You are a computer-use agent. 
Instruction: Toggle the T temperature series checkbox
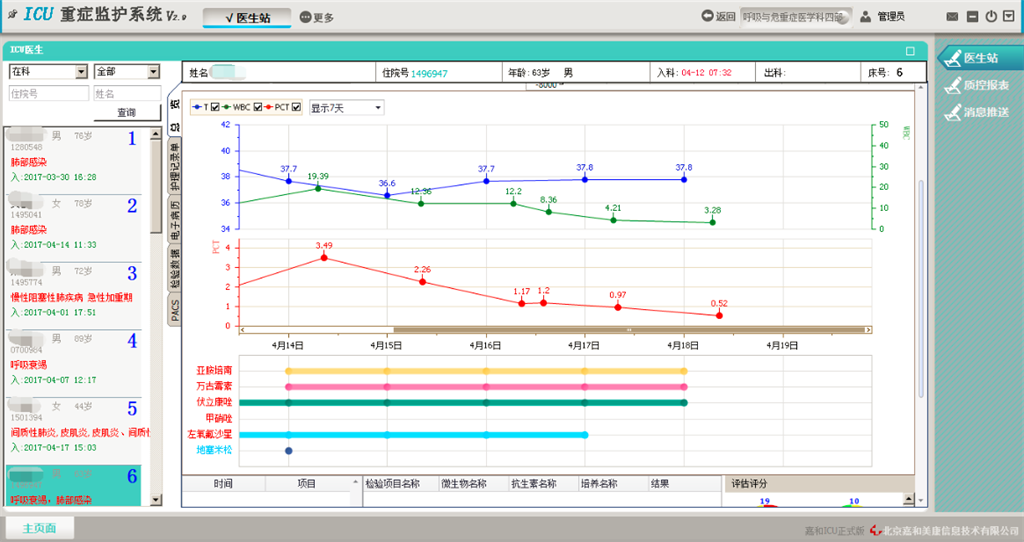coord(215,107)
